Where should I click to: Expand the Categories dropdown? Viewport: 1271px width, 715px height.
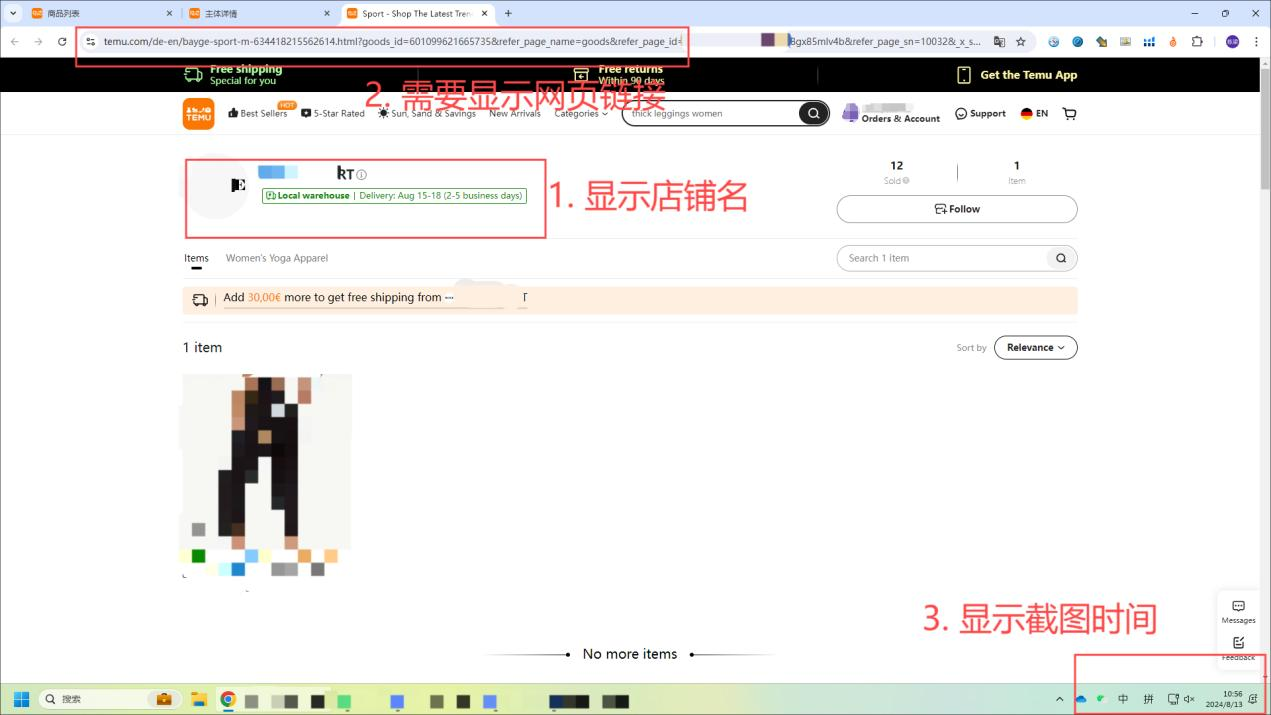(581, 113)
